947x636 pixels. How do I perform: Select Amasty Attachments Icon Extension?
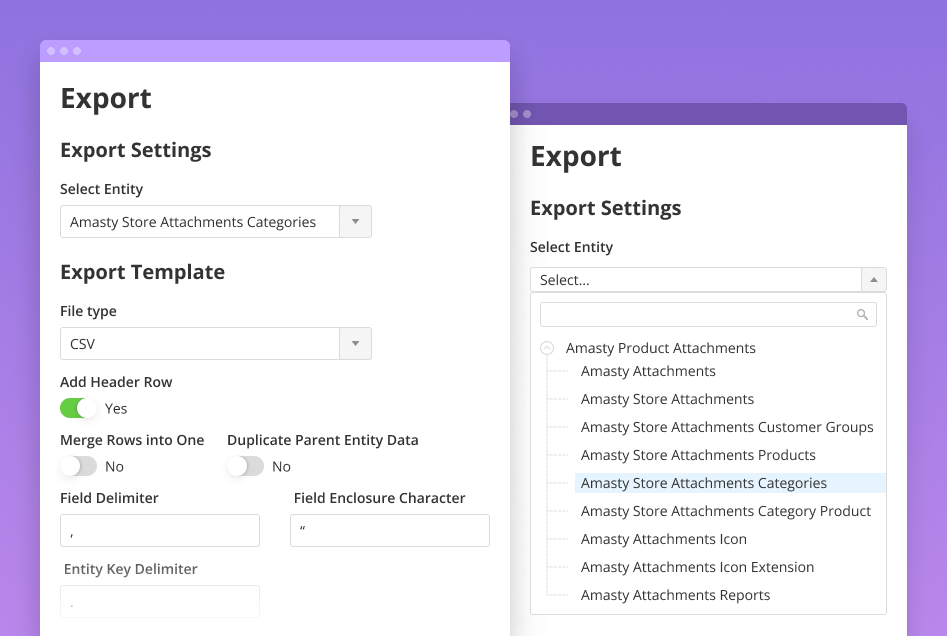[x=697, y=567]
